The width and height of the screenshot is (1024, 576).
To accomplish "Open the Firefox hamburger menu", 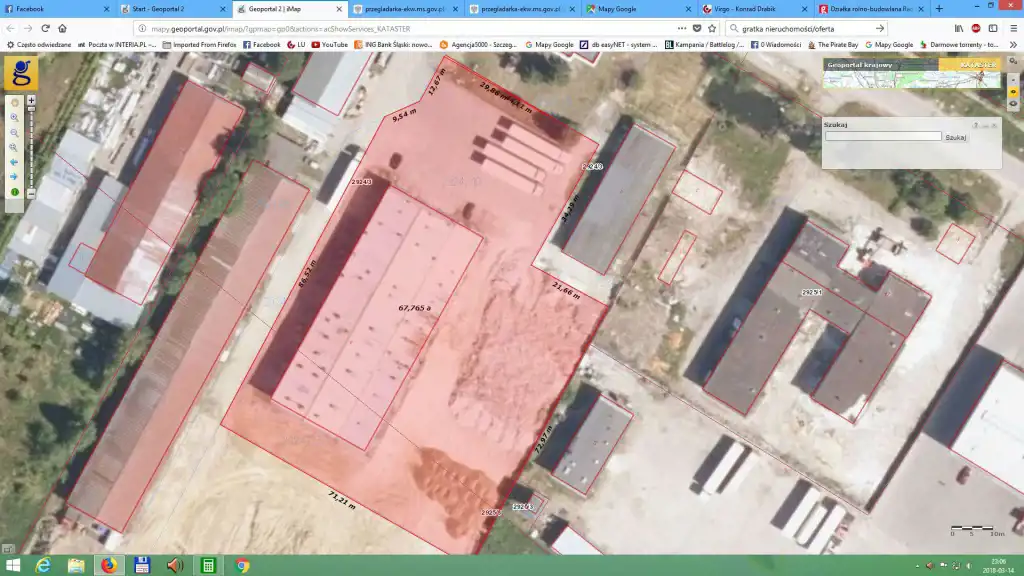I will tap(1009, 28).
